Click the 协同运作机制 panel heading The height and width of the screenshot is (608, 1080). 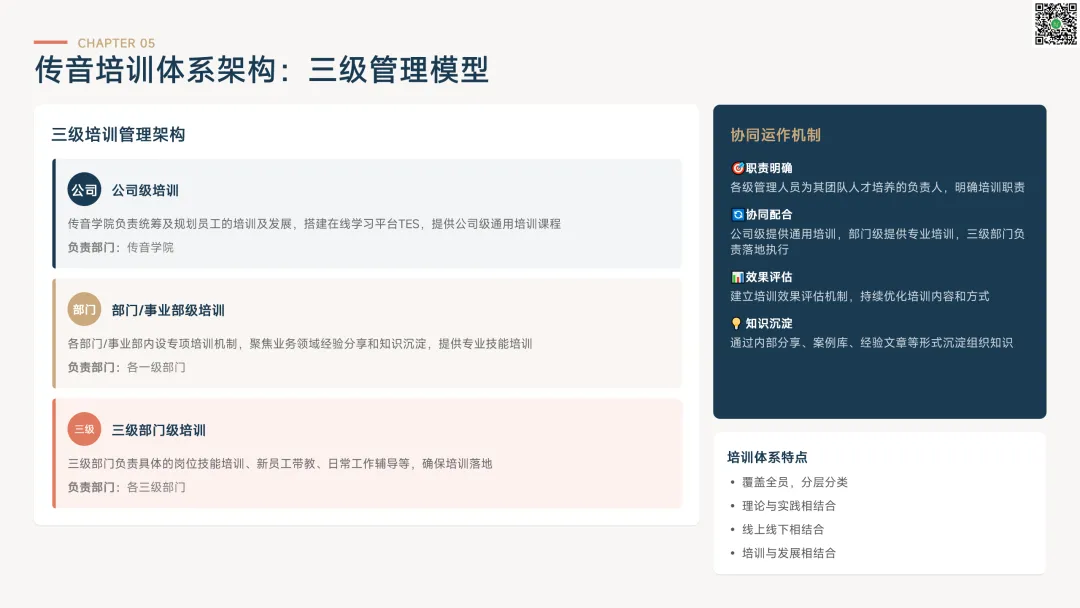(776, 135)
